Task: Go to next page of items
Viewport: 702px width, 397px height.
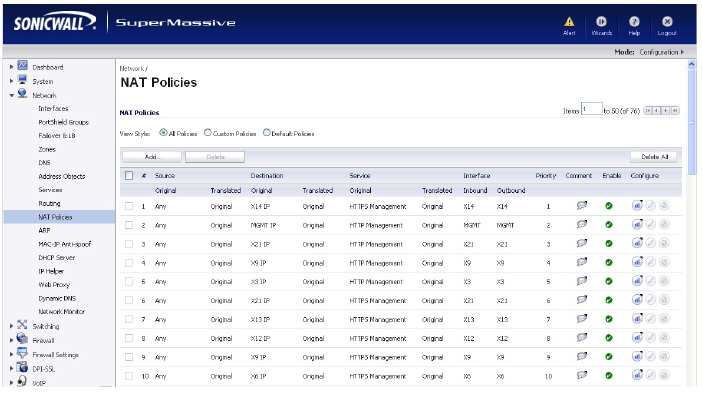Action: [x=666, y=111]
